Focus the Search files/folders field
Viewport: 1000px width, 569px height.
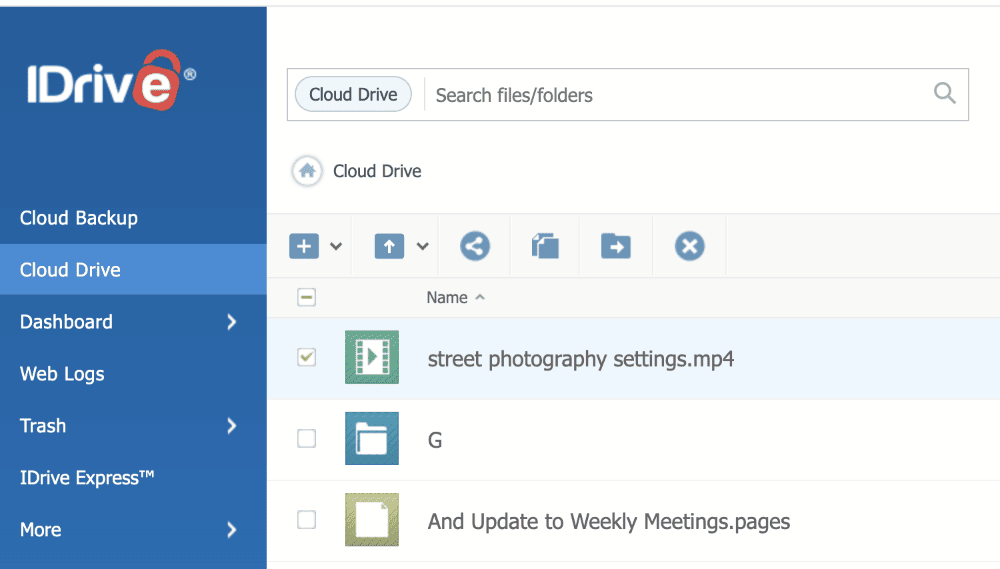click(670, 95)
